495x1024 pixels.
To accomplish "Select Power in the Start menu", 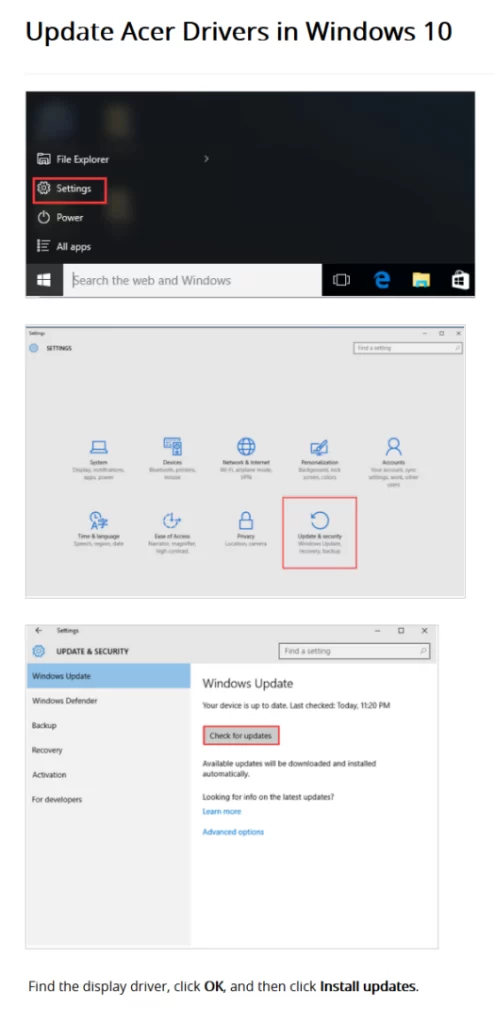I will click(x=60, y=217).
